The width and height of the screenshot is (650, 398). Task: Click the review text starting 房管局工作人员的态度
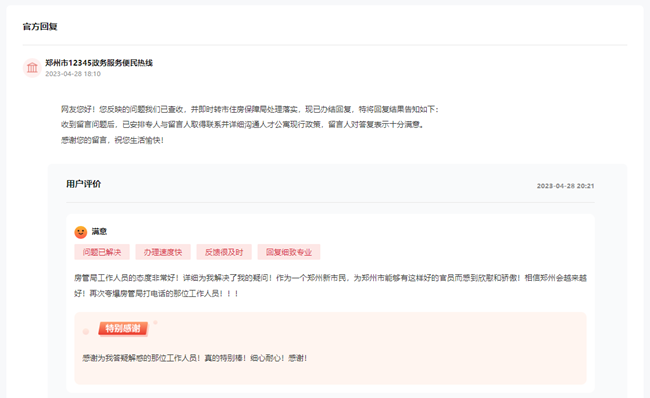pyautogui.click(x=330, y=278)
